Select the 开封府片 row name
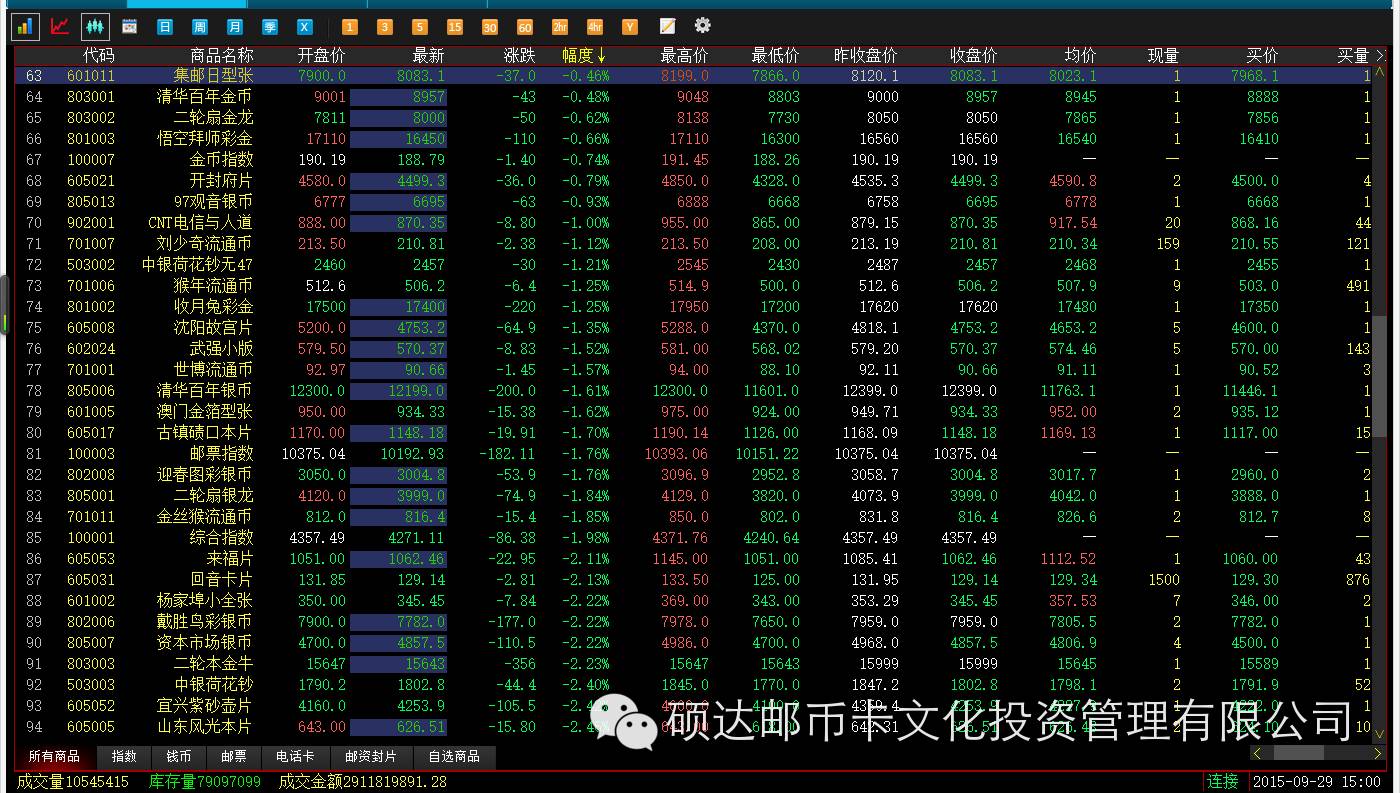The height and width of the screenshot is (793, 1400). [221, 181]
